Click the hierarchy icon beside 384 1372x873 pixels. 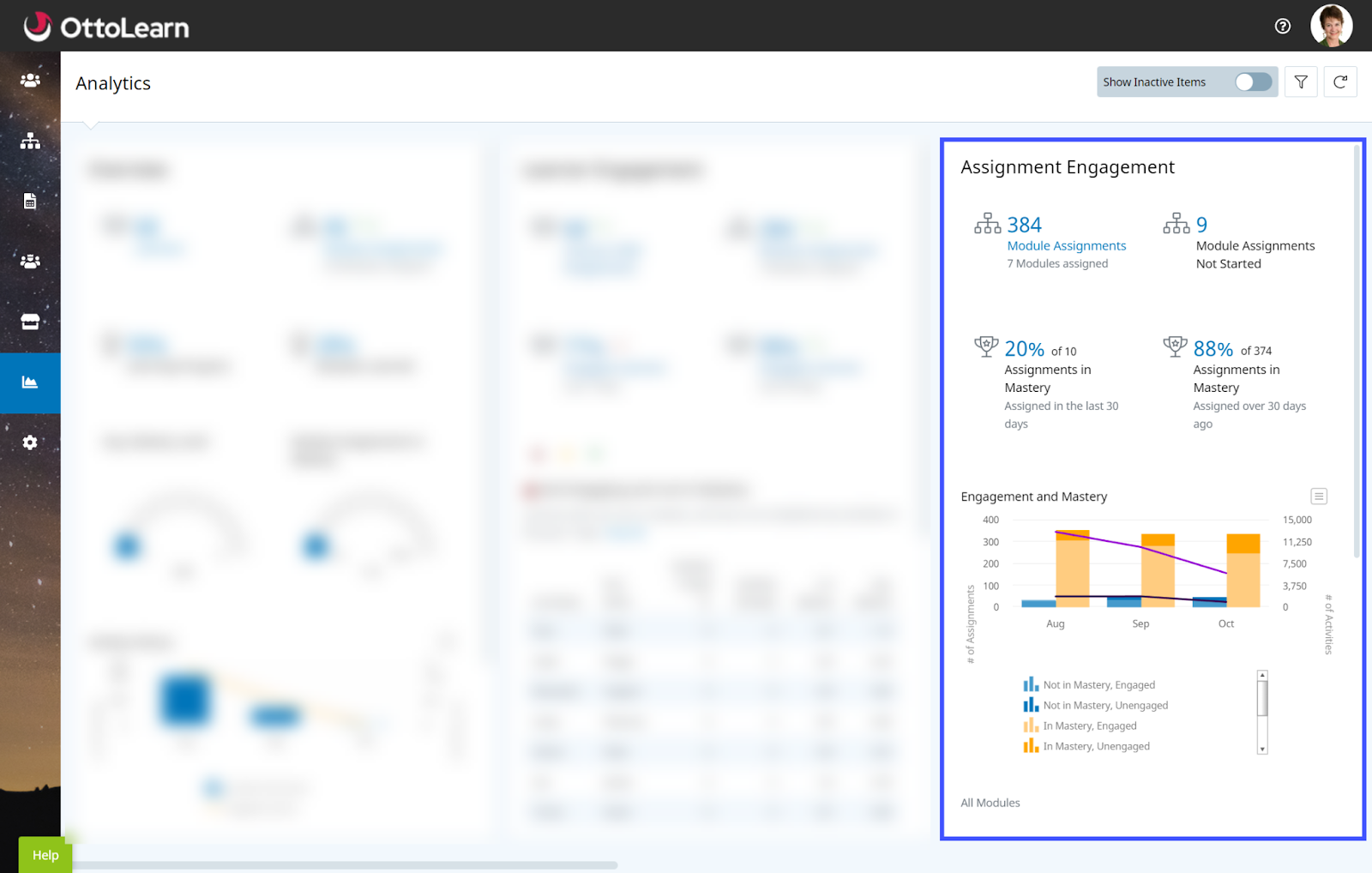click(988, 224)
